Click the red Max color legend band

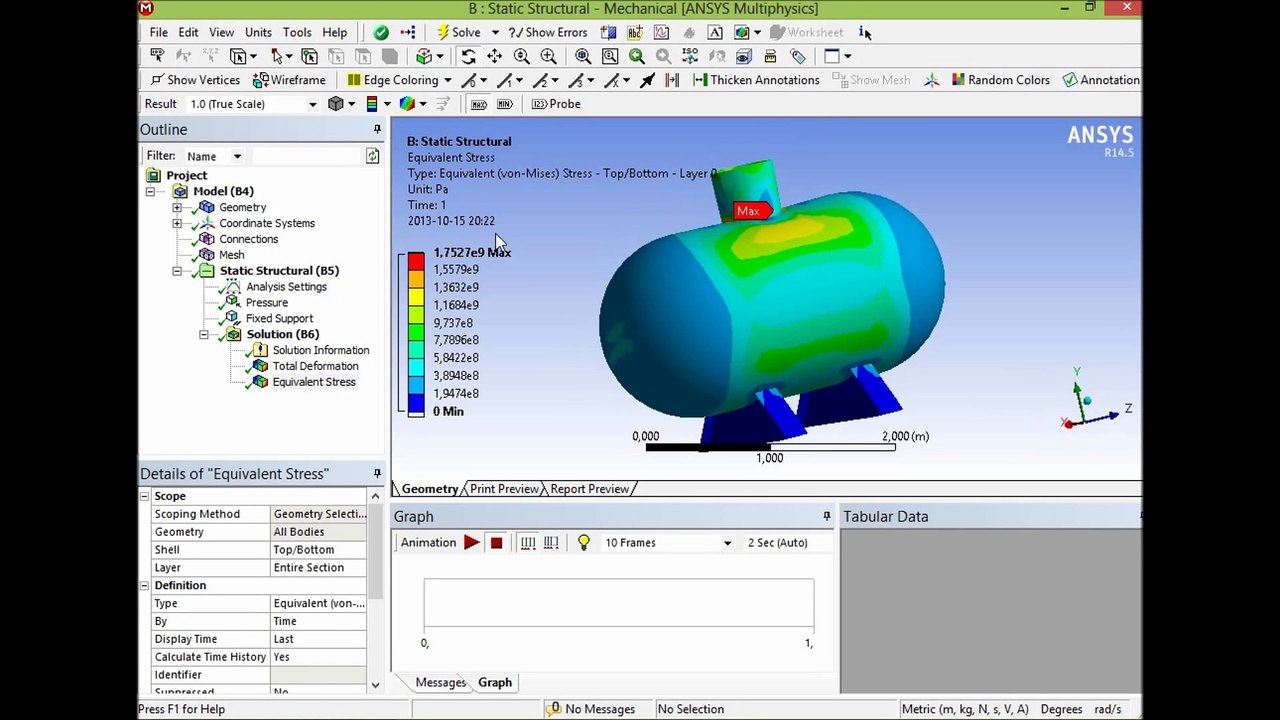coord(416,261)
